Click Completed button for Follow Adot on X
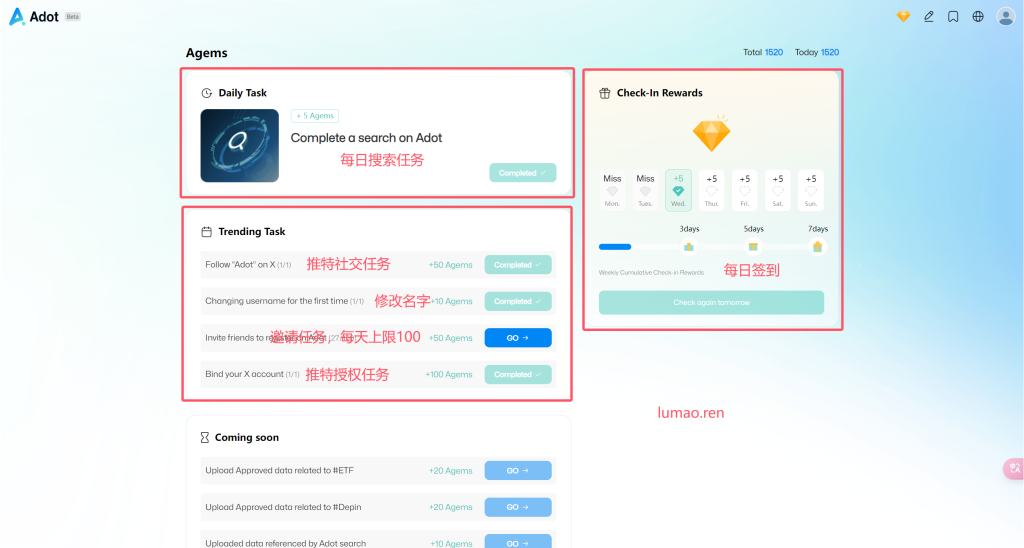 518,265
